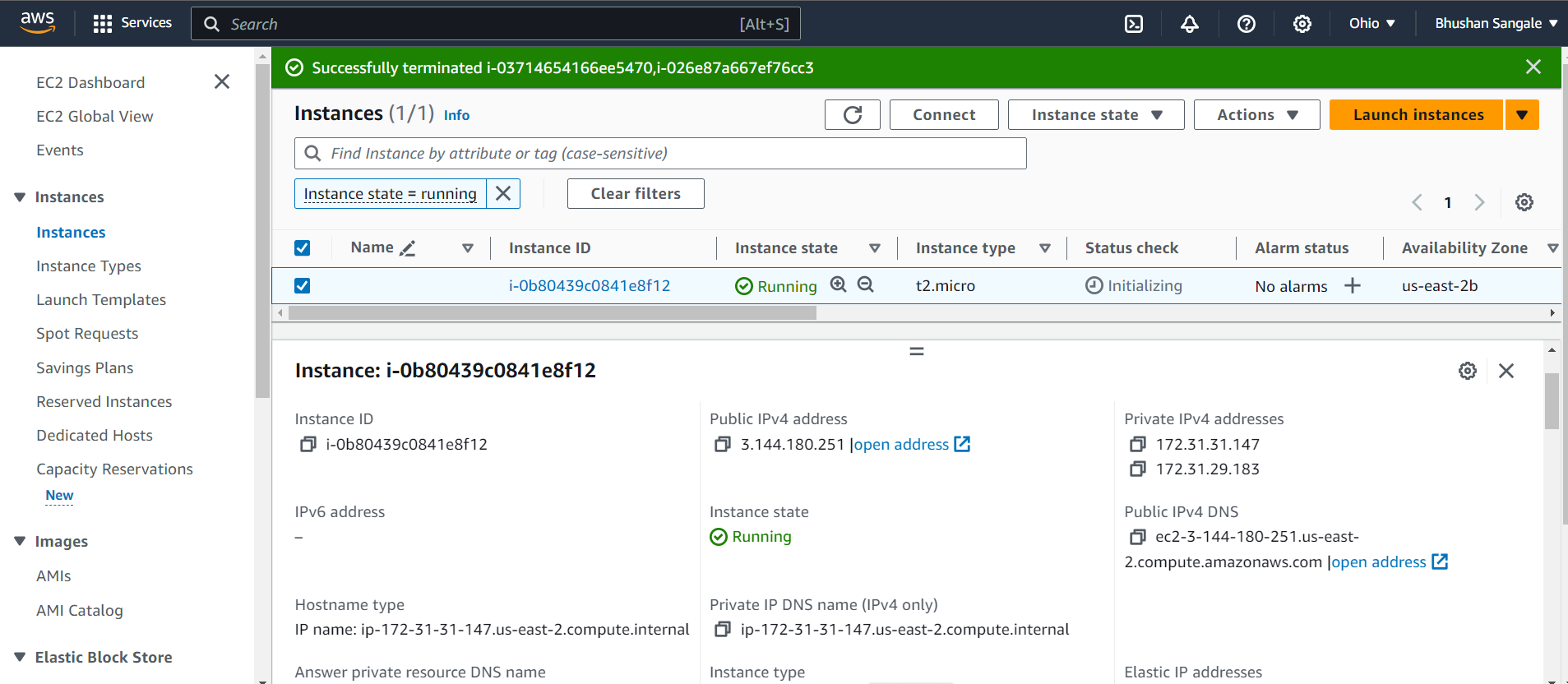The image size is (1568, 684).
Task: Click the AWS logo home icon
Action: tap(38, 23)
